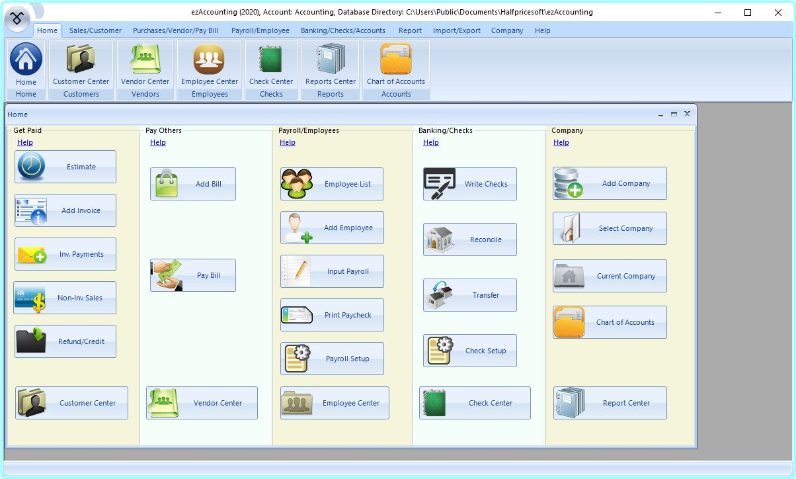Open the Import/Export menu
Screen dimensions: 796x479
(456, 31)
